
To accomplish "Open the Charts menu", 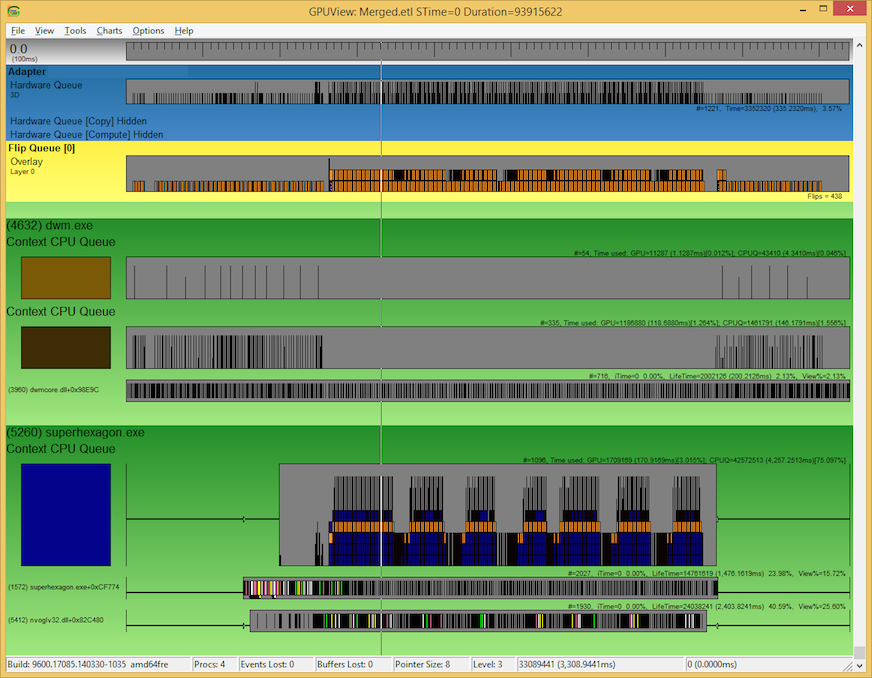I will coord(109,31).
